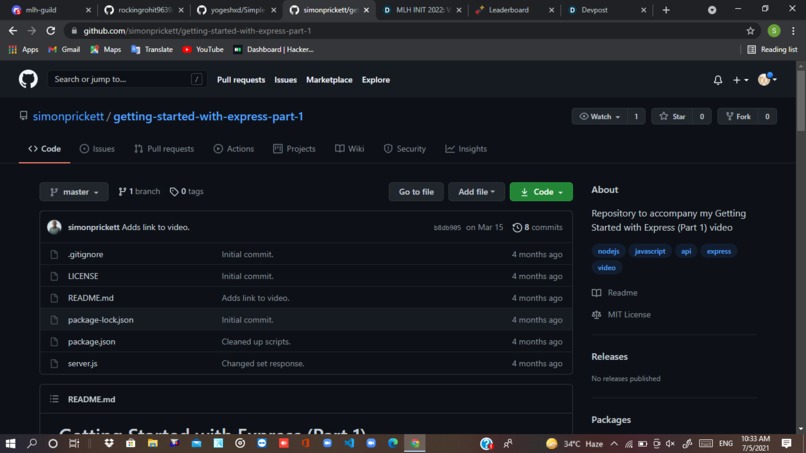Screen dimensions: 806x453
Task: Open the user avatar menu
Action: [767, 79]
